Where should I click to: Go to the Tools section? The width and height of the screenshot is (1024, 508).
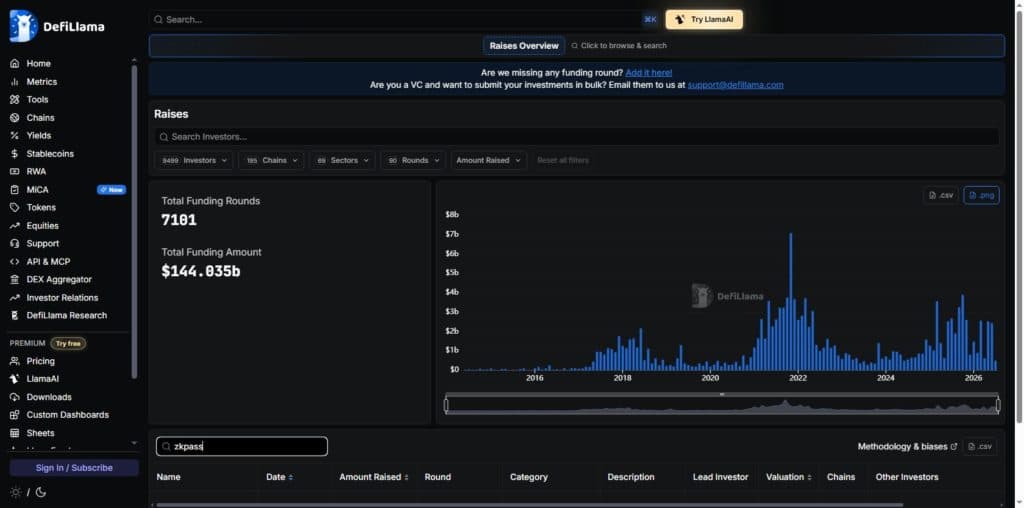click(37, 99)
